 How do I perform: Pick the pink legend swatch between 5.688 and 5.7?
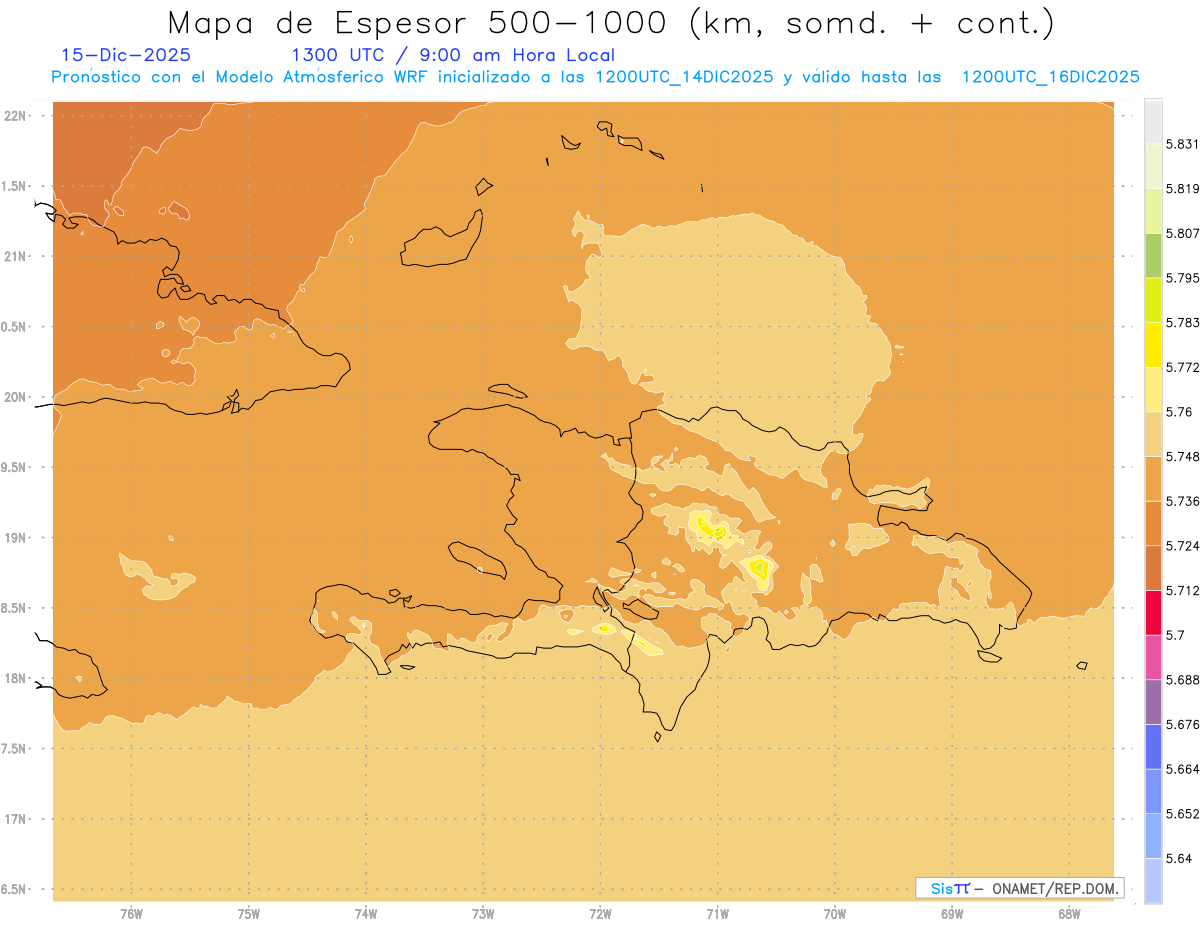[1153, 657]
